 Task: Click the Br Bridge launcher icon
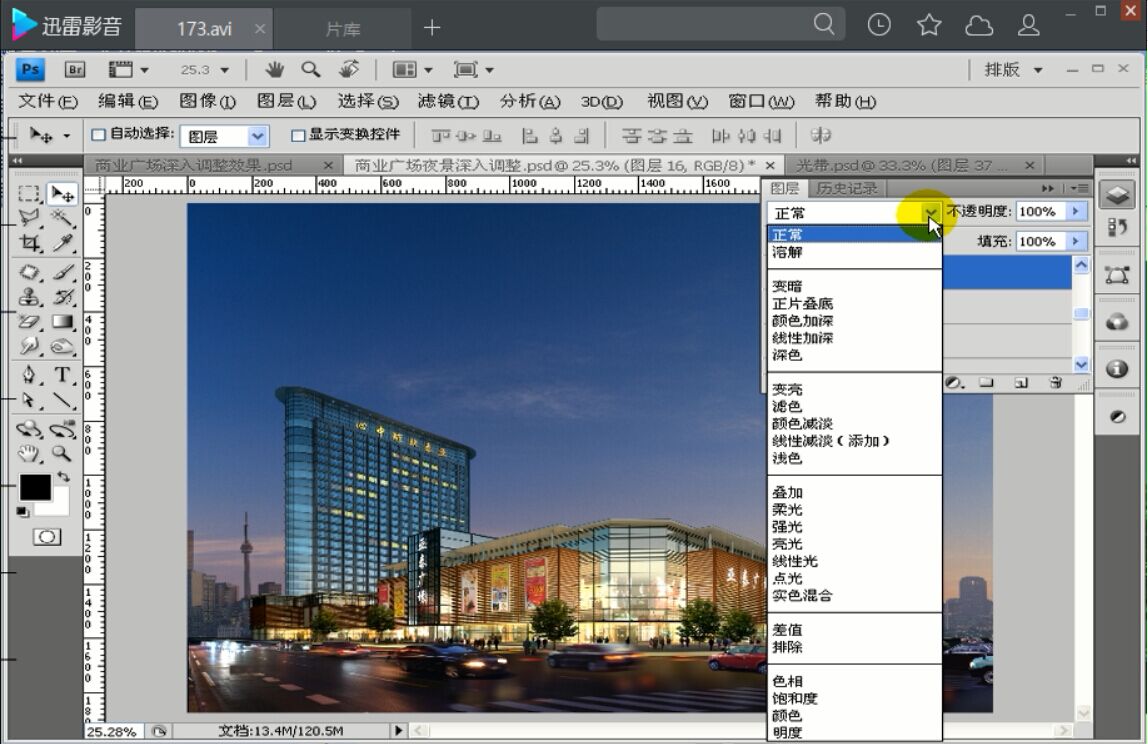click(x=73, y=69)
